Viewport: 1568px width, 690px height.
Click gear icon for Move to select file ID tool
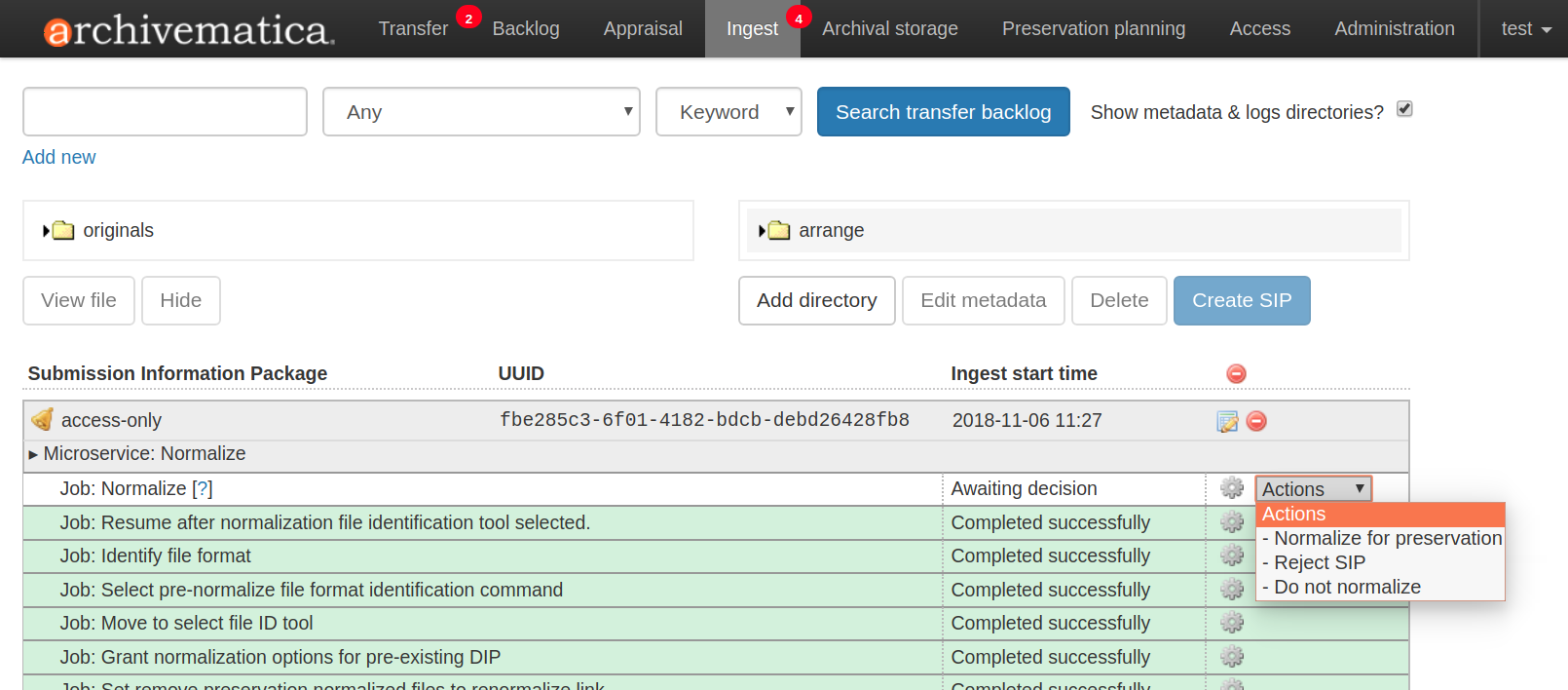click(1232, 623)
